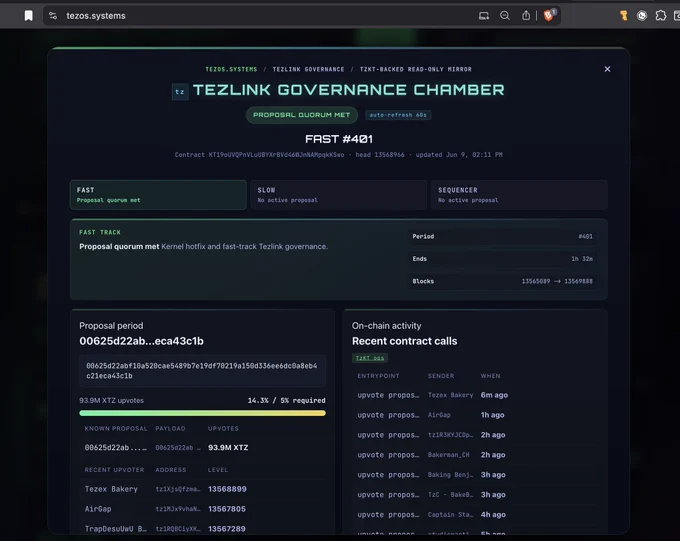
Task: Click the share icon in address bar
Action: coord(526,16)
